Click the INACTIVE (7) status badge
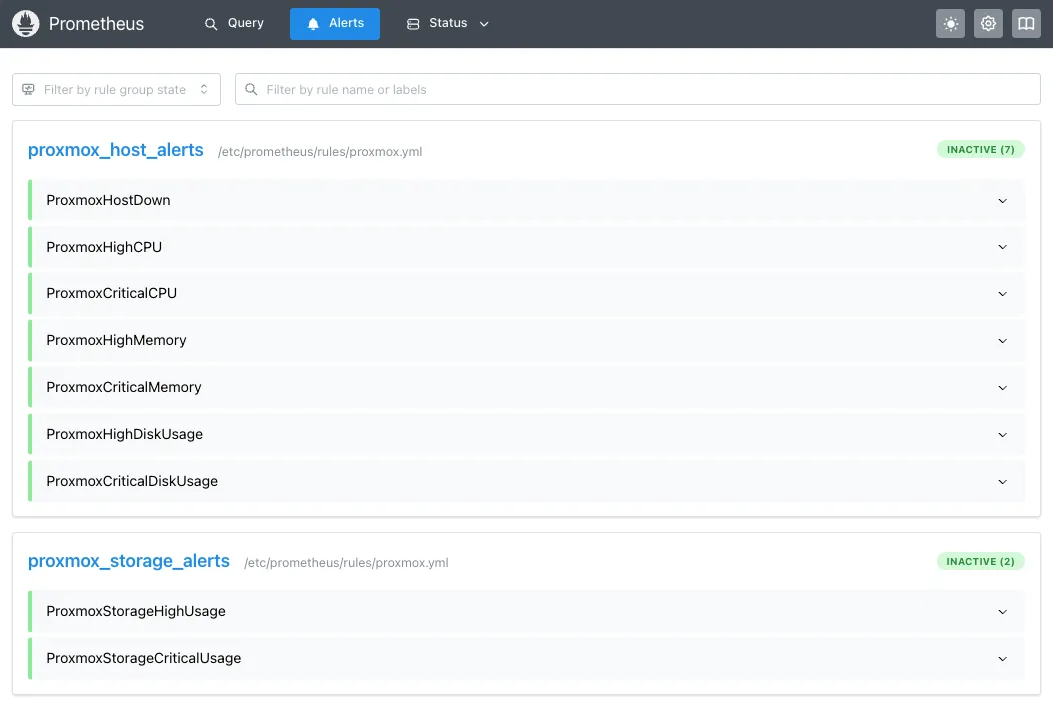The height and width of the screenshot is (713, 1053). click(980, 150)
